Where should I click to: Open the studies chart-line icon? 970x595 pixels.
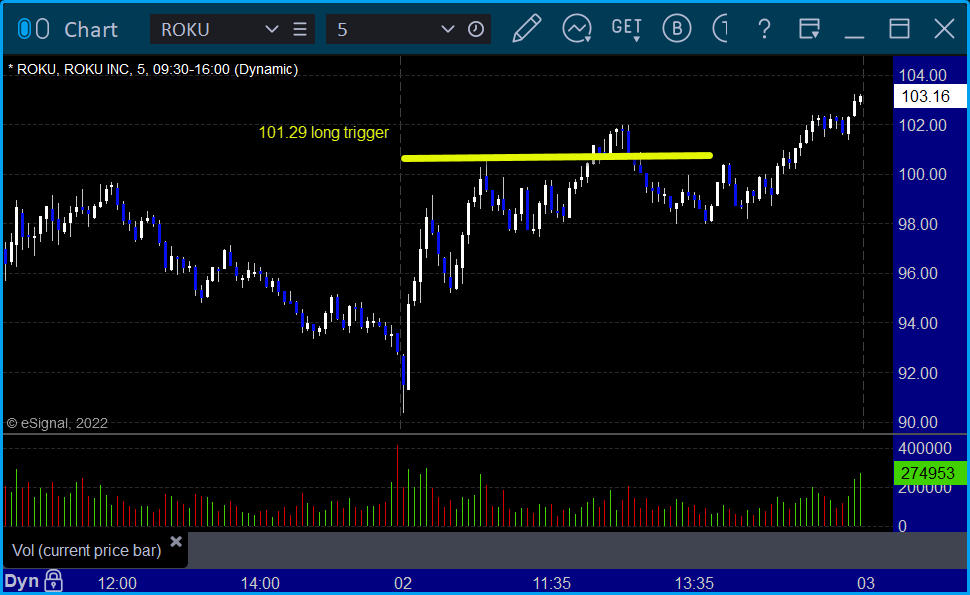pyautogui.click(x=577, y=28)
